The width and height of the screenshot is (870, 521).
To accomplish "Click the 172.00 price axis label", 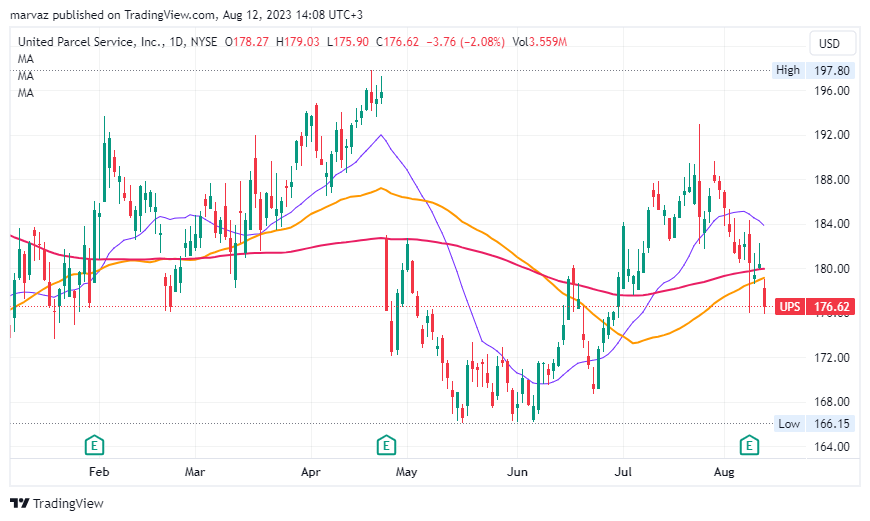I will (832, 357).
